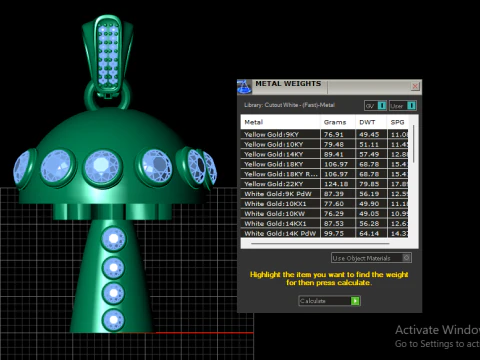The height and width of the screenshot is (360, 480).
Task: Sort by the Grams column header
Action: click(x=338, y=122)
